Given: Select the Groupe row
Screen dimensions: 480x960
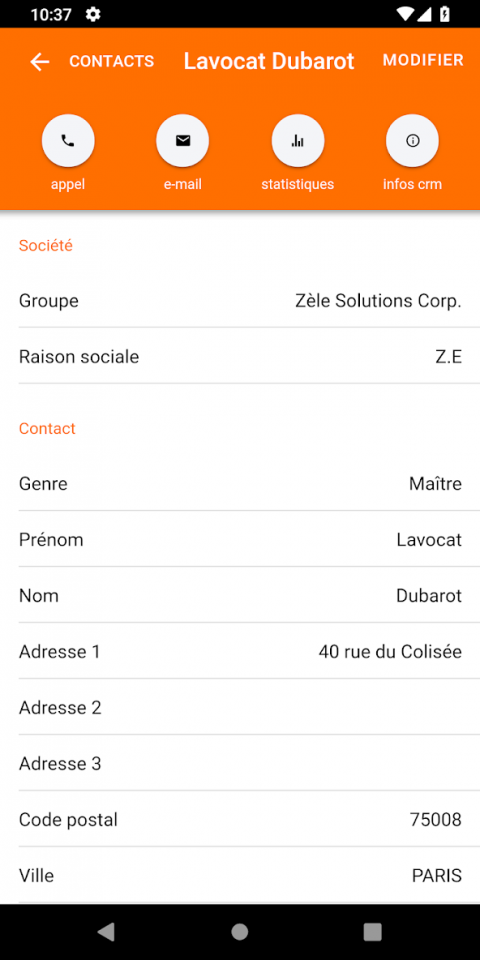Looking at the screenshot, I should click(240, 300).
